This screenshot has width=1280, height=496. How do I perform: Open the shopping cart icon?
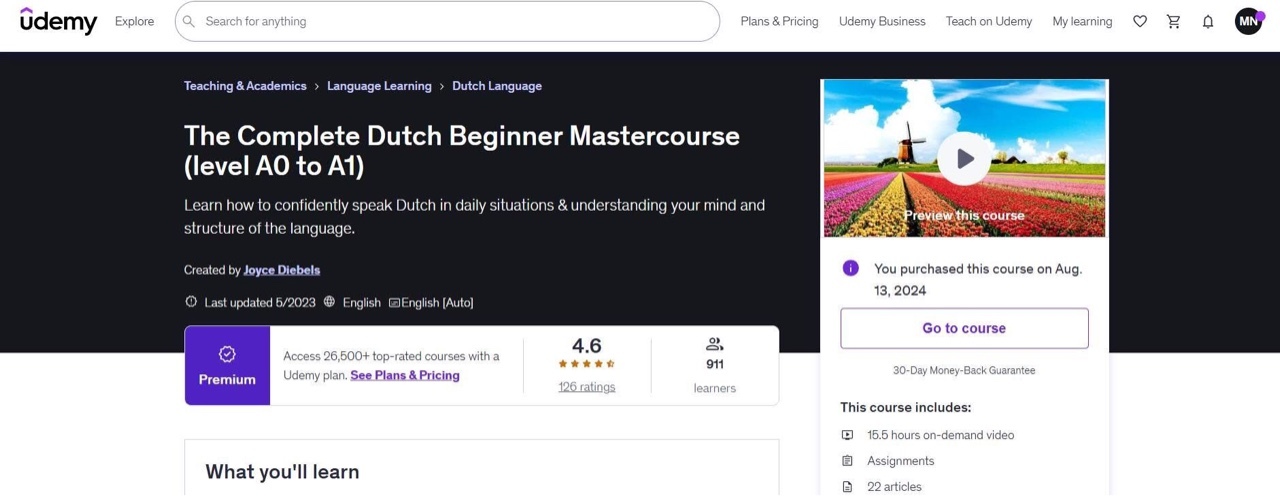1174,21
